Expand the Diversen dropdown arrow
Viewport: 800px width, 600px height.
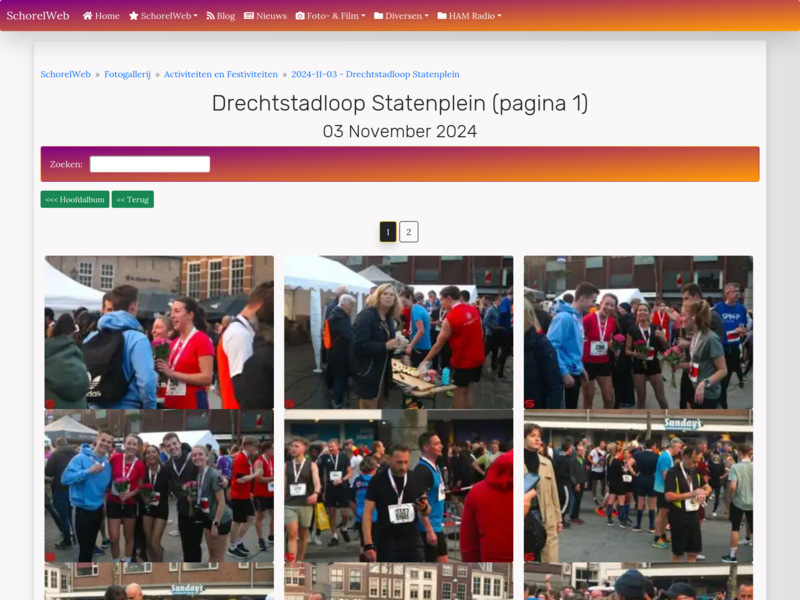point(427,16)
